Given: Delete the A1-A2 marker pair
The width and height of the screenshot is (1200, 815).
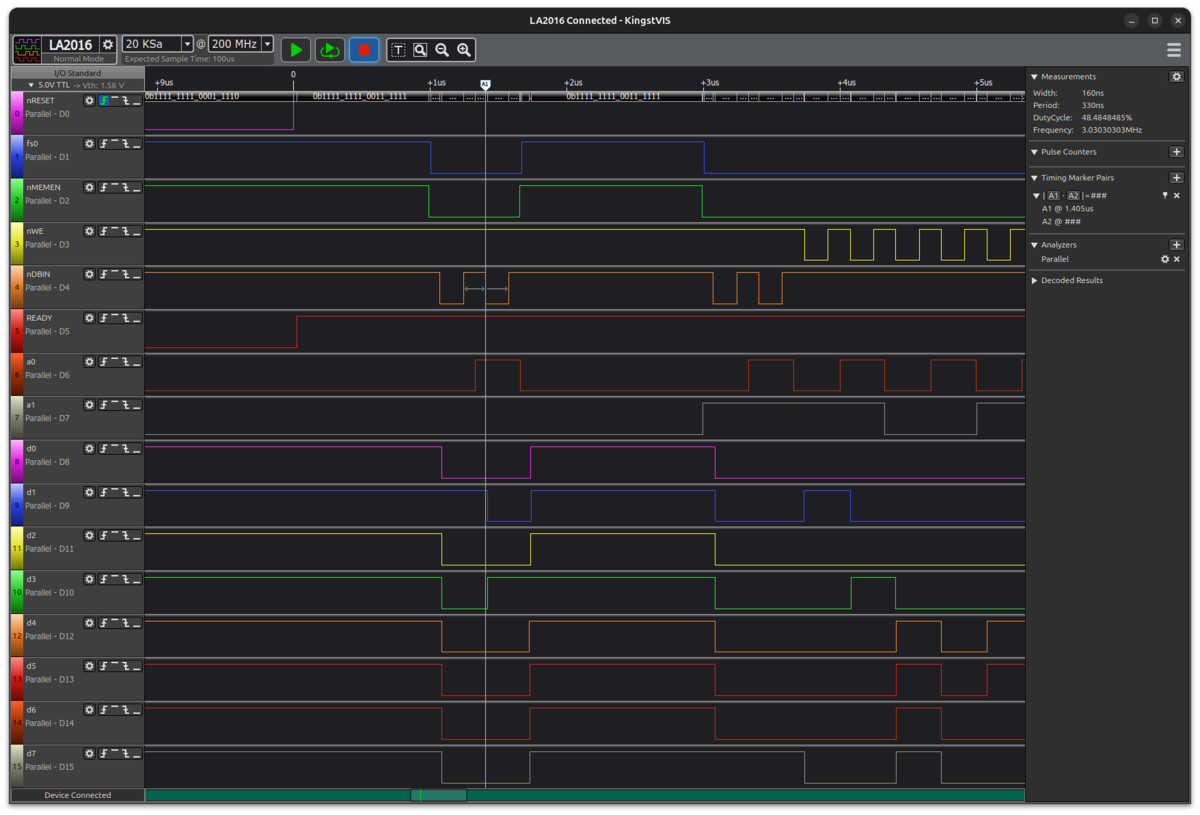Looking at the screenshot, I should click(1177, 196).
